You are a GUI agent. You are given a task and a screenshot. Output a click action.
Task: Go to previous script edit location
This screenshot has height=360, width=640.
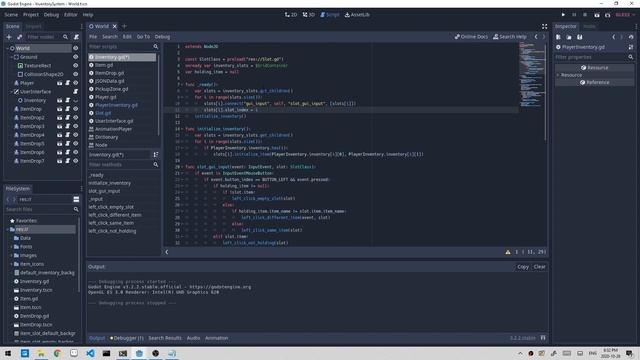pos(536,37)
